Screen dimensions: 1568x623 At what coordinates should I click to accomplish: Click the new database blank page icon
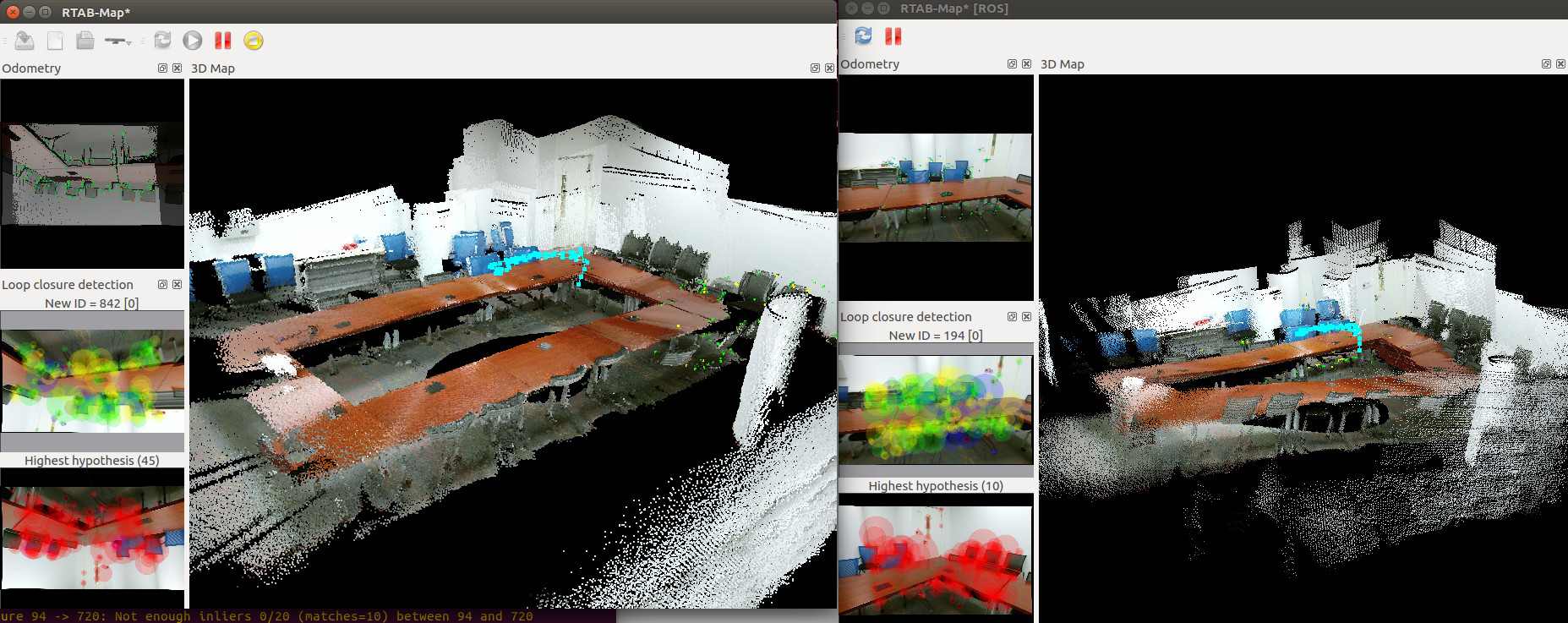[x=55, y=41]
